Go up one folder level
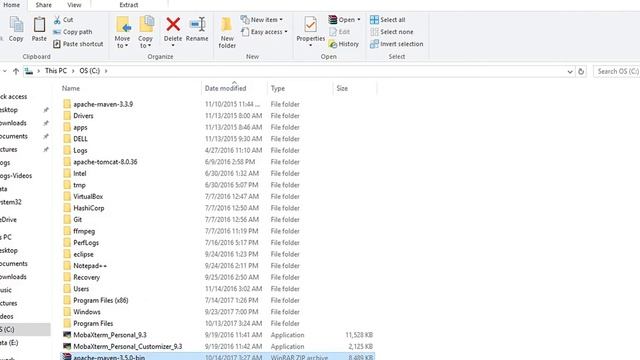640x360 pixels. click(16, 71)
